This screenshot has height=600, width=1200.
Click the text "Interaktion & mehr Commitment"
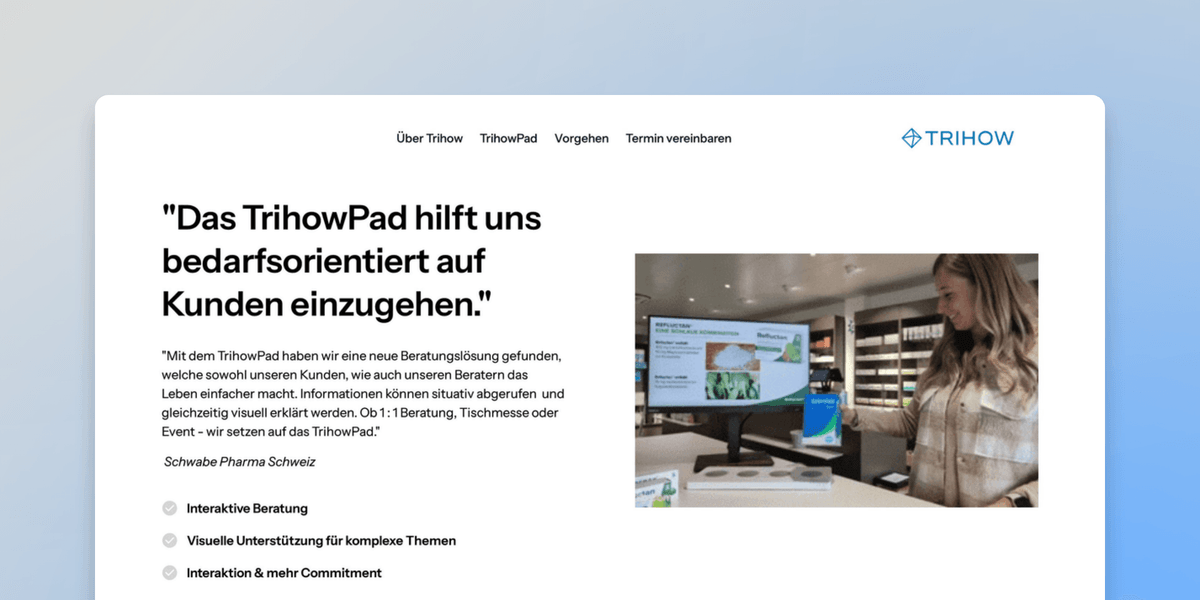[284, 573]
